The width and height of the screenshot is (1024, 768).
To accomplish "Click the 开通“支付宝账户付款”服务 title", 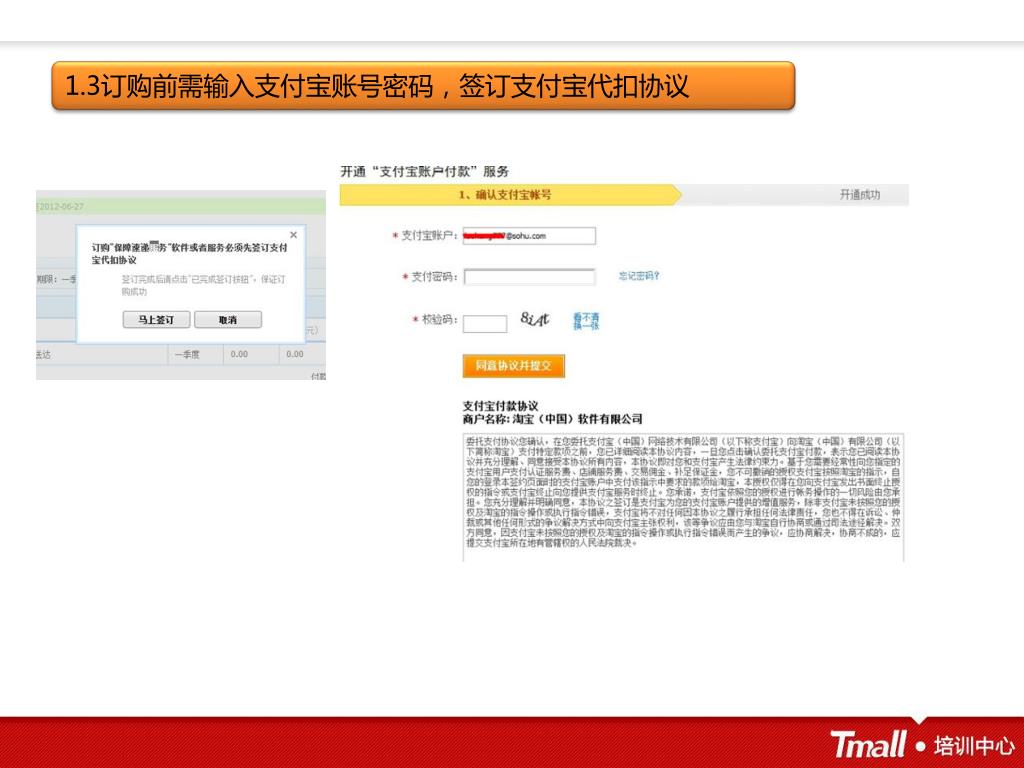I will 424,172.
